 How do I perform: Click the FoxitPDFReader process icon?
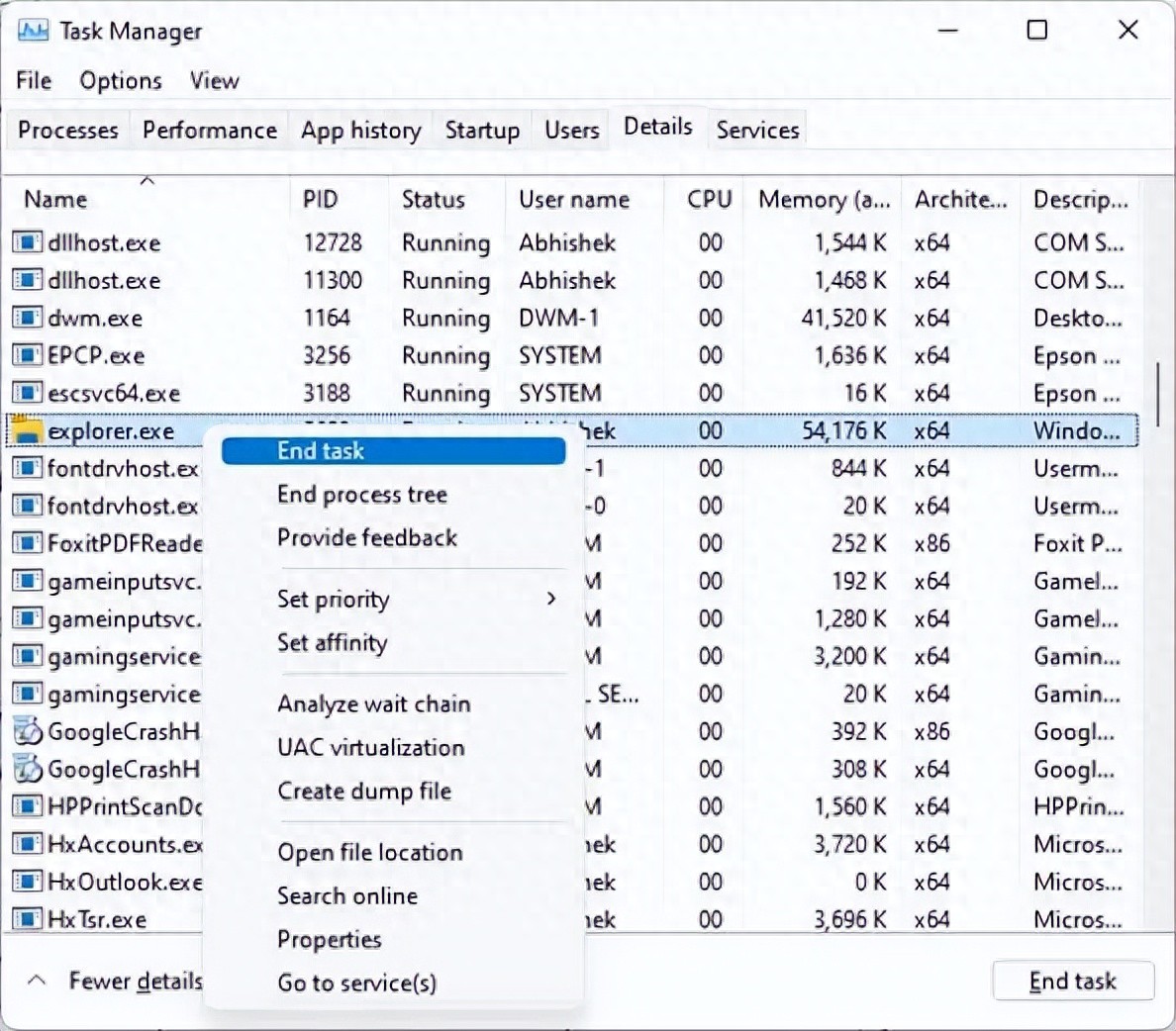[x=27, y=543]
